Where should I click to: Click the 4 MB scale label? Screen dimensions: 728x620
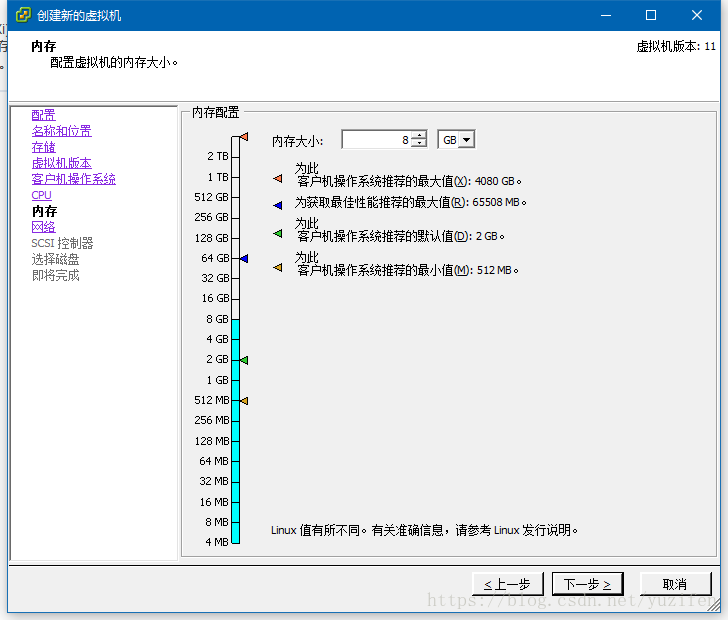[x=217, y=542]
